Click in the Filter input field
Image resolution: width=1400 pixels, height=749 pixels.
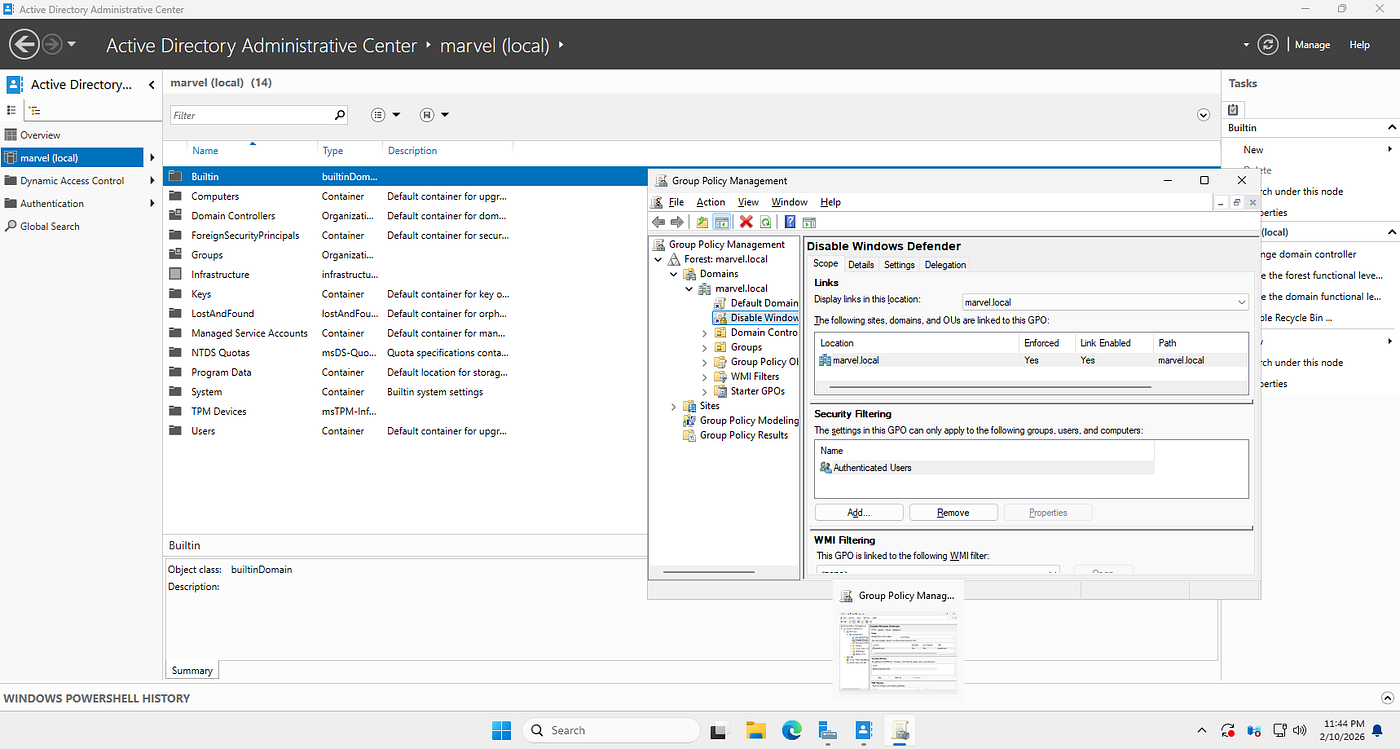click(251, 115)
